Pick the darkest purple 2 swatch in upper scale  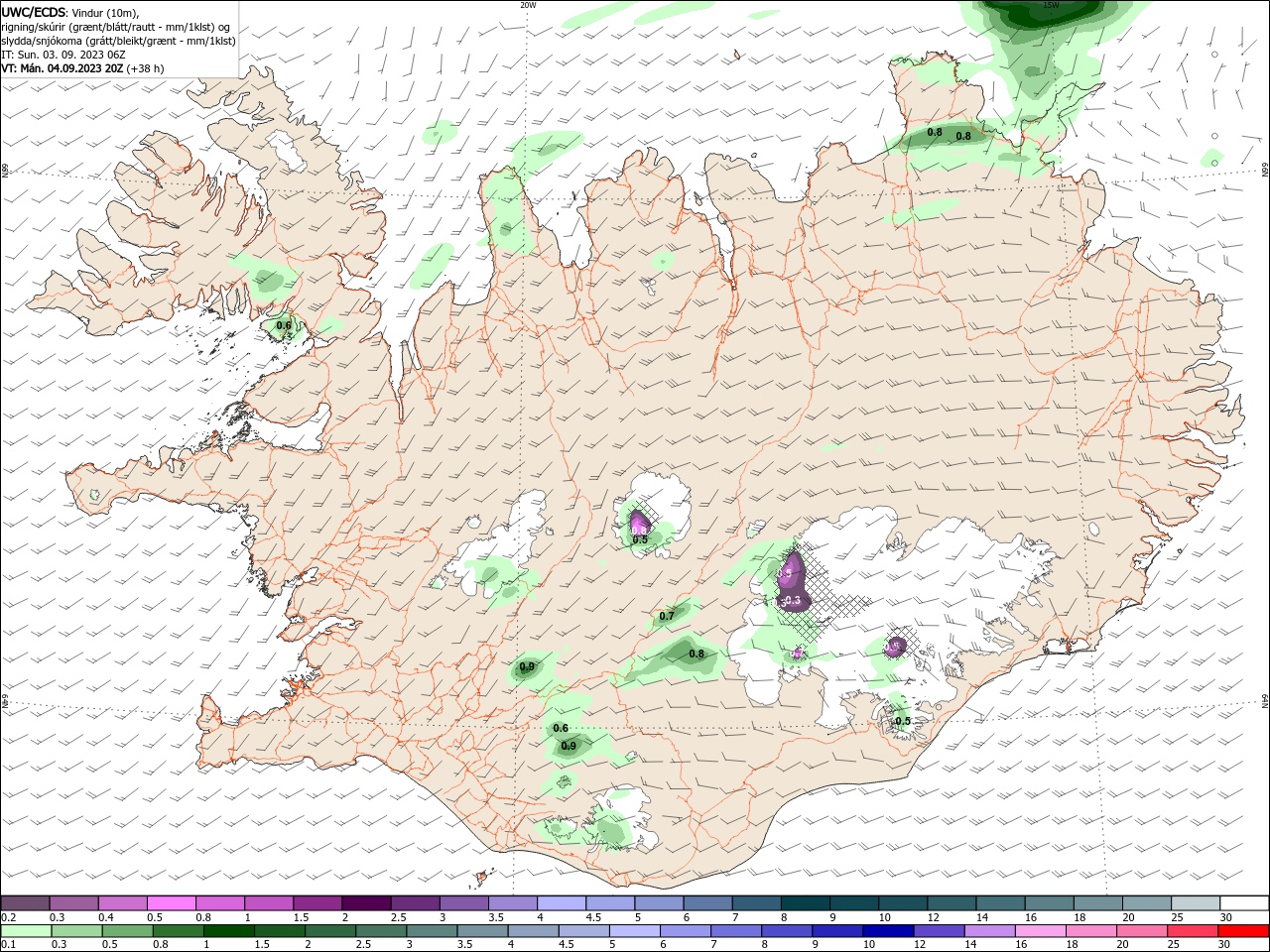365,903
